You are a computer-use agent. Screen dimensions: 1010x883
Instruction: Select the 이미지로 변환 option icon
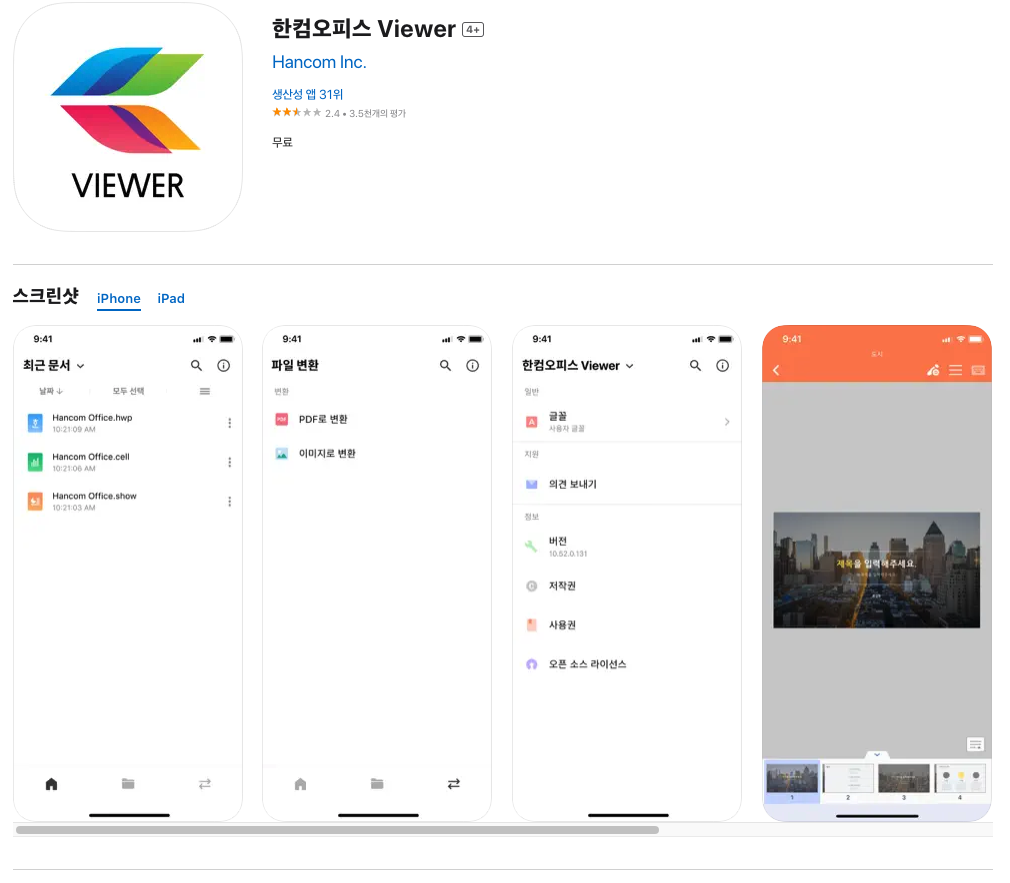(x=282, y=454)
